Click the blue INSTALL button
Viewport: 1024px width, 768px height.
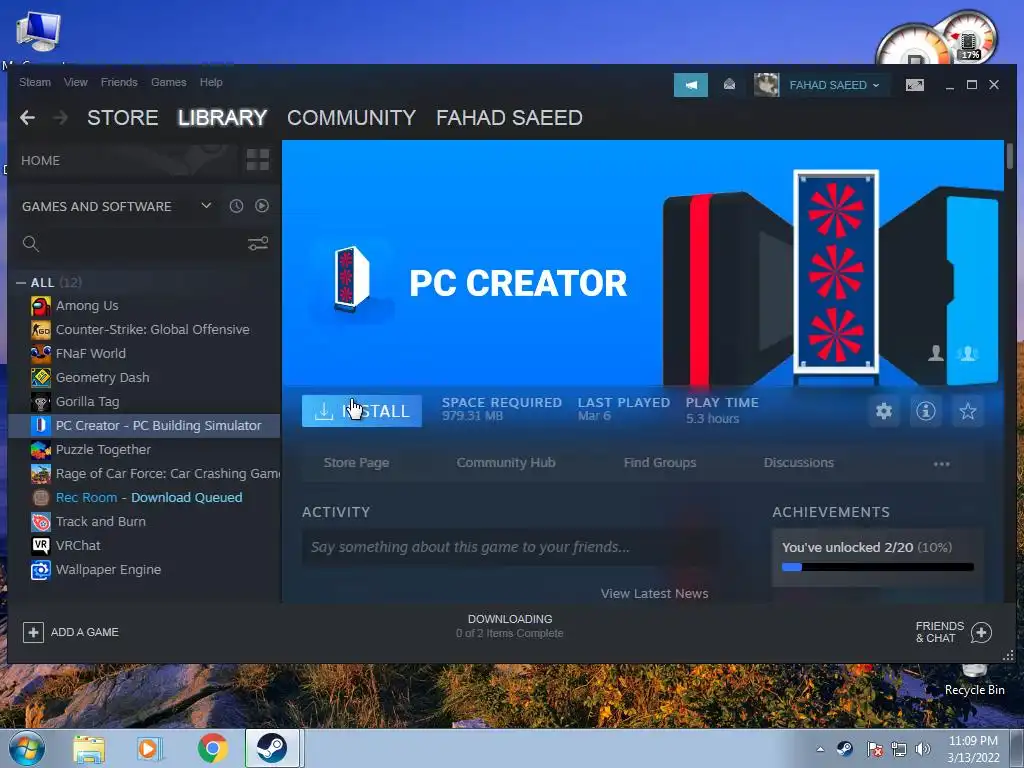click(362, 411)
